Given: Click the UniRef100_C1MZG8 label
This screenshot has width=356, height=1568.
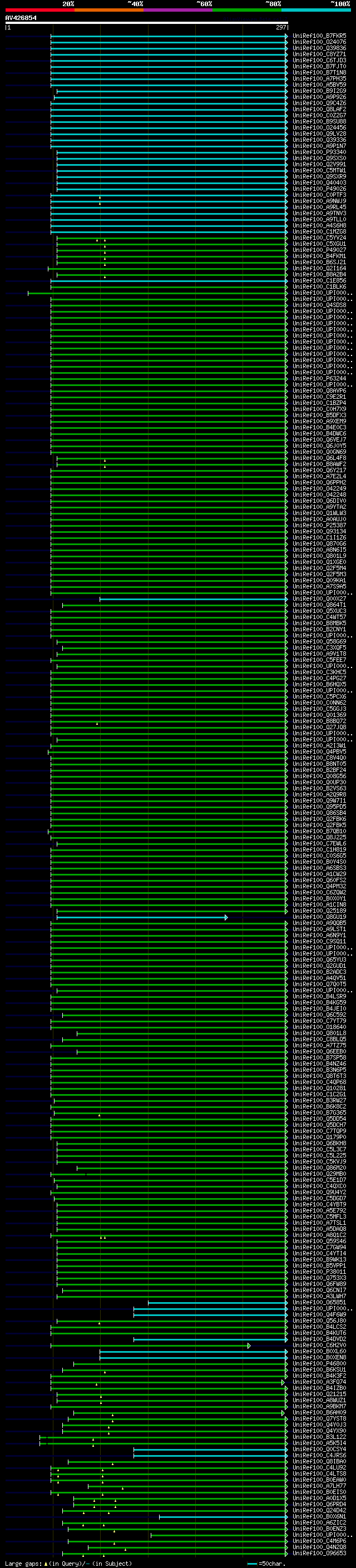Looking at the screenshot, I should [319, 231].
